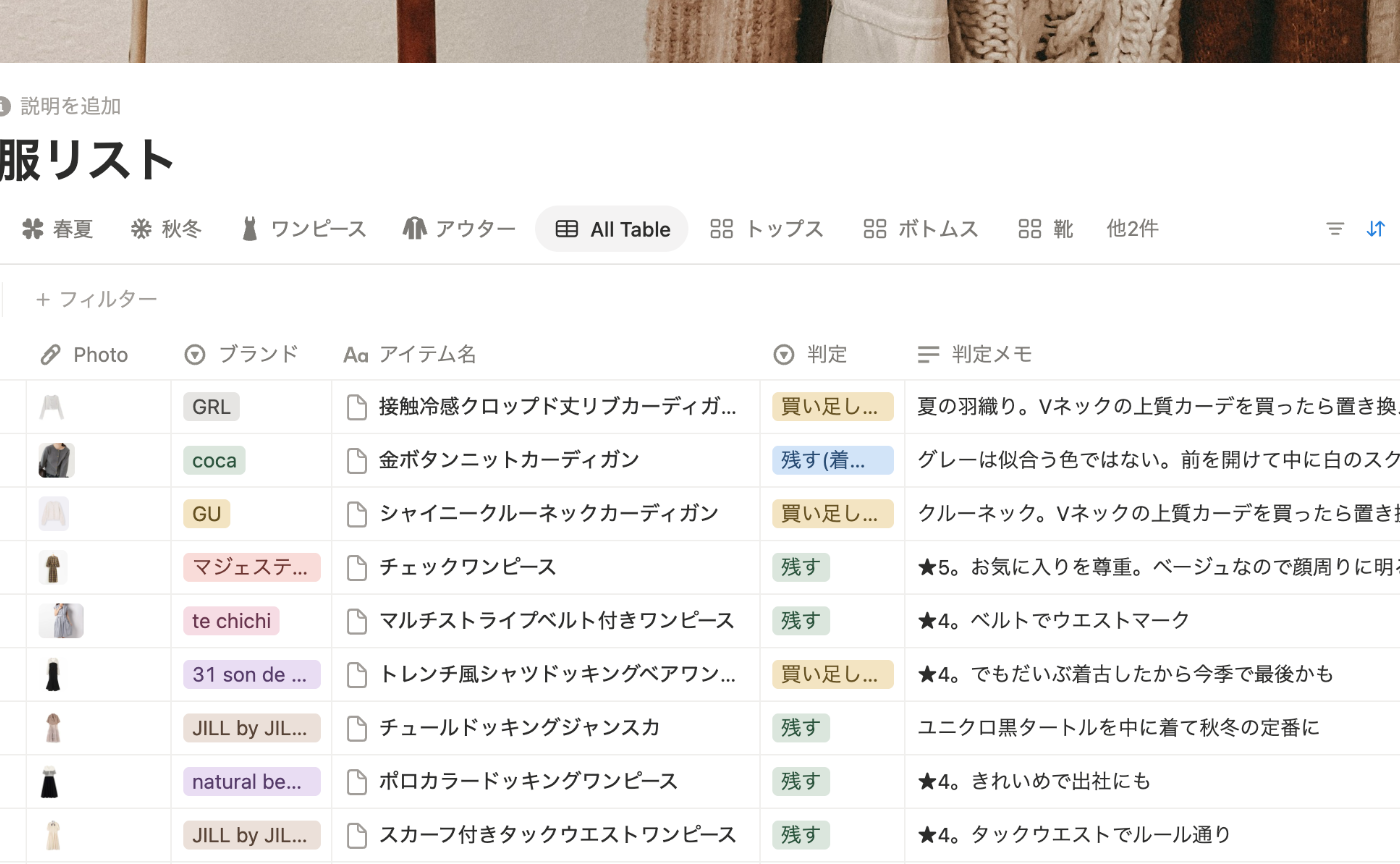The width and height of the screenshot is (1400, 864).
Task: Click item name トレンチ風シャツドッキングベアワン…
Action: [557, 674]
